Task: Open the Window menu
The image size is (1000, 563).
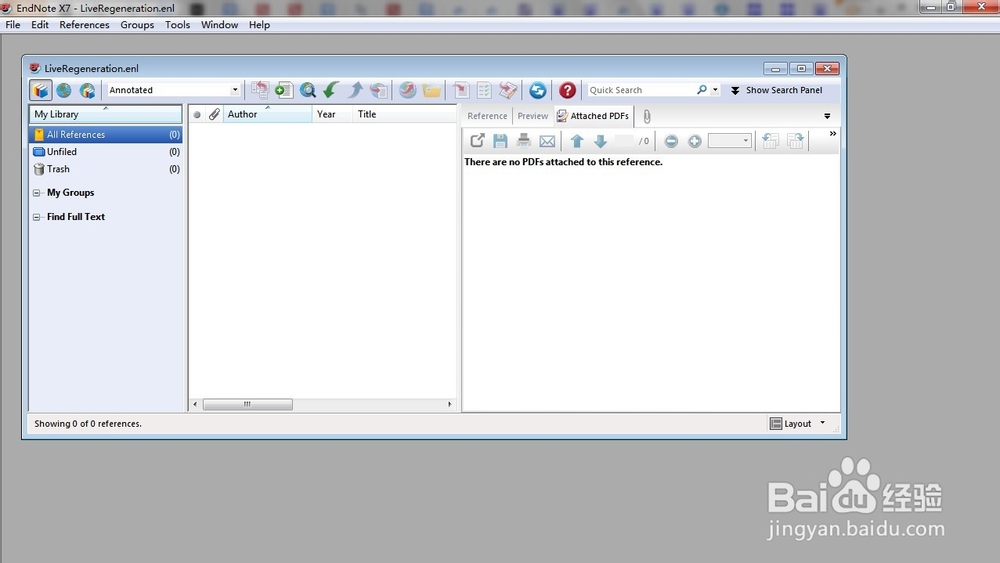Action: [219, 25]
